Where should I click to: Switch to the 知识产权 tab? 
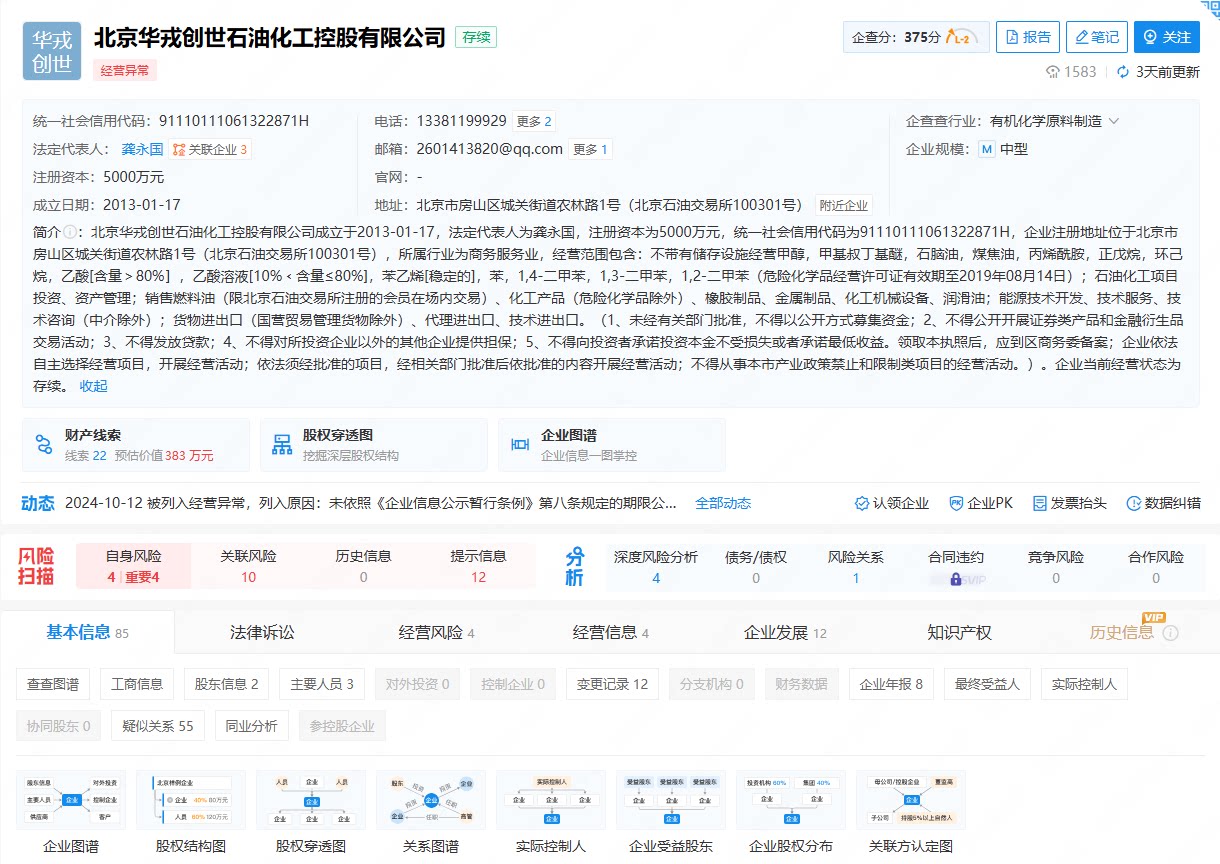(959, 632)
